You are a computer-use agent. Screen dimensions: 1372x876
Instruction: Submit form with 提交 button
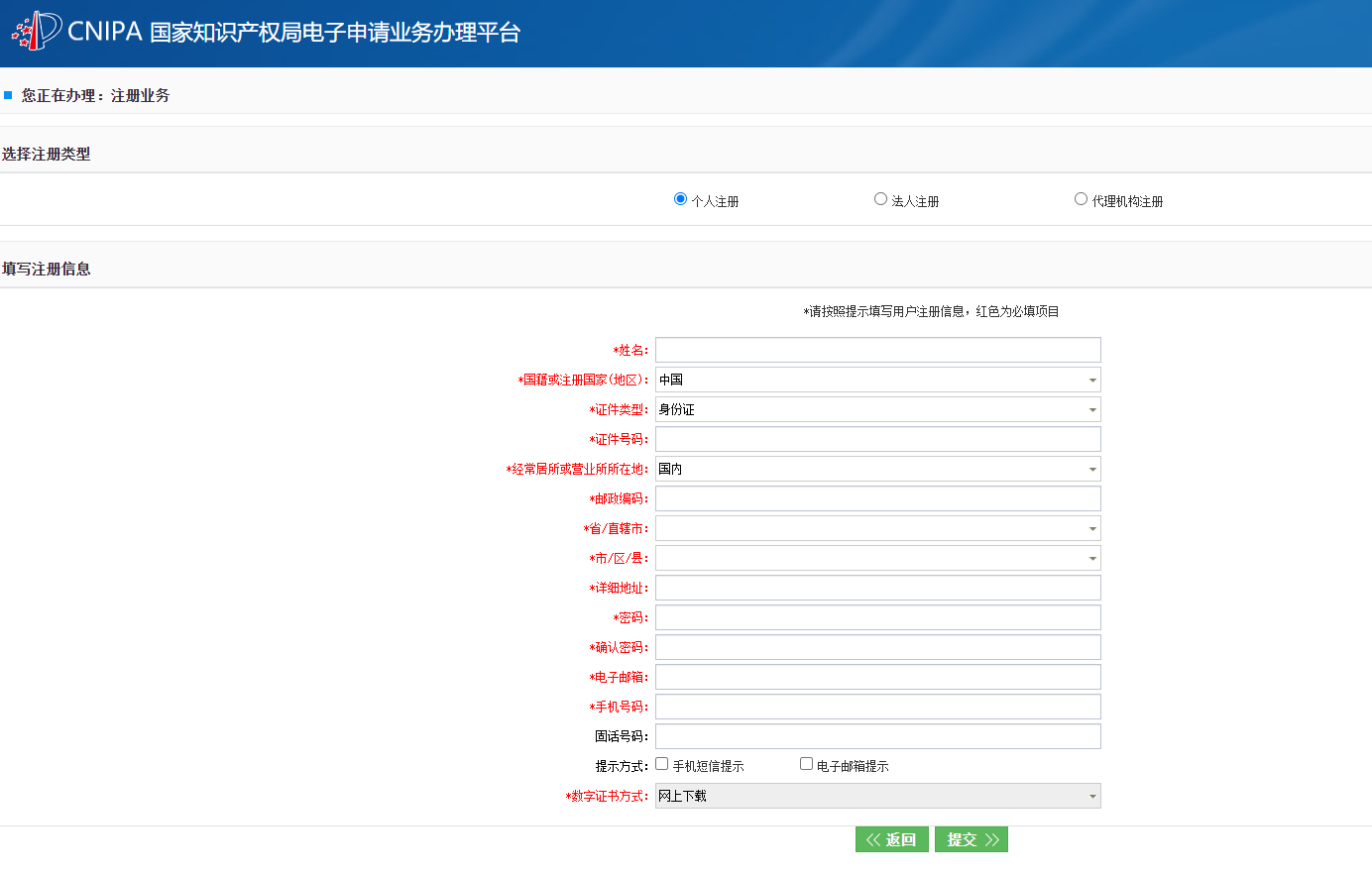971,839
